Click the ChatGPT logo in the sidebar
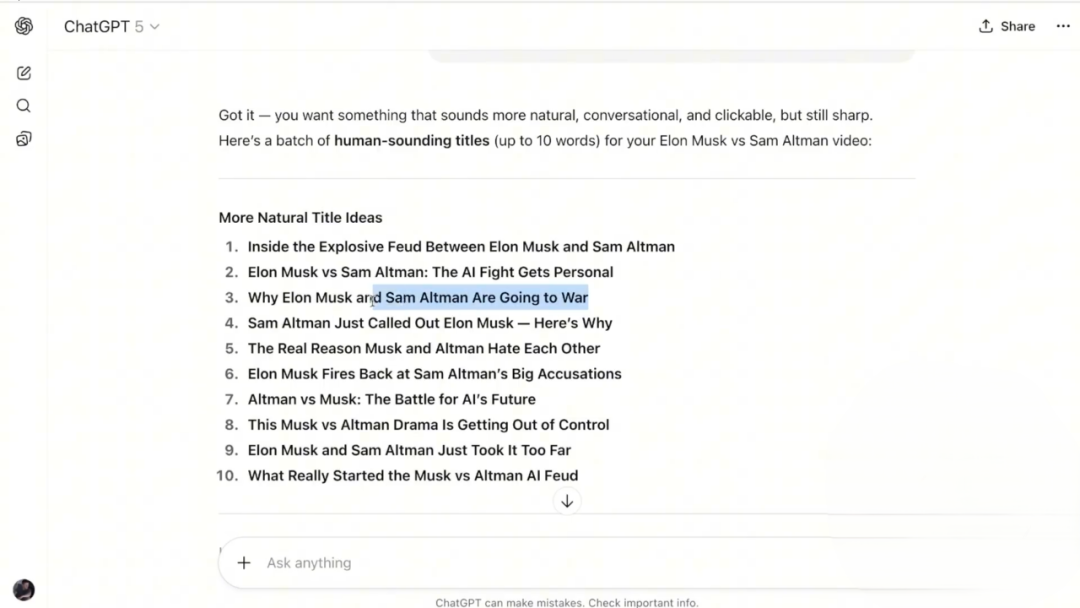The width and height of the screenshot is (1080, 608). click(24, 26)
